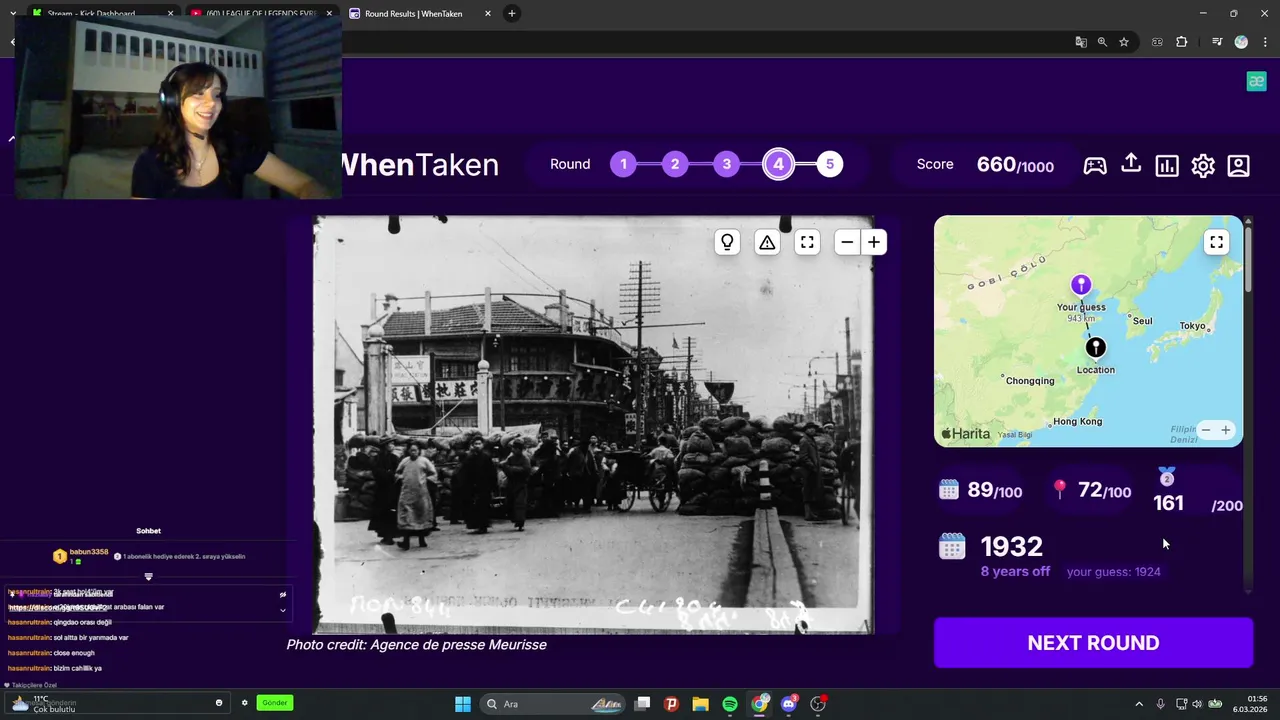Zoom in on the results map
Viewport: 1280px width, 720px height.
(x=1226, y=430)
